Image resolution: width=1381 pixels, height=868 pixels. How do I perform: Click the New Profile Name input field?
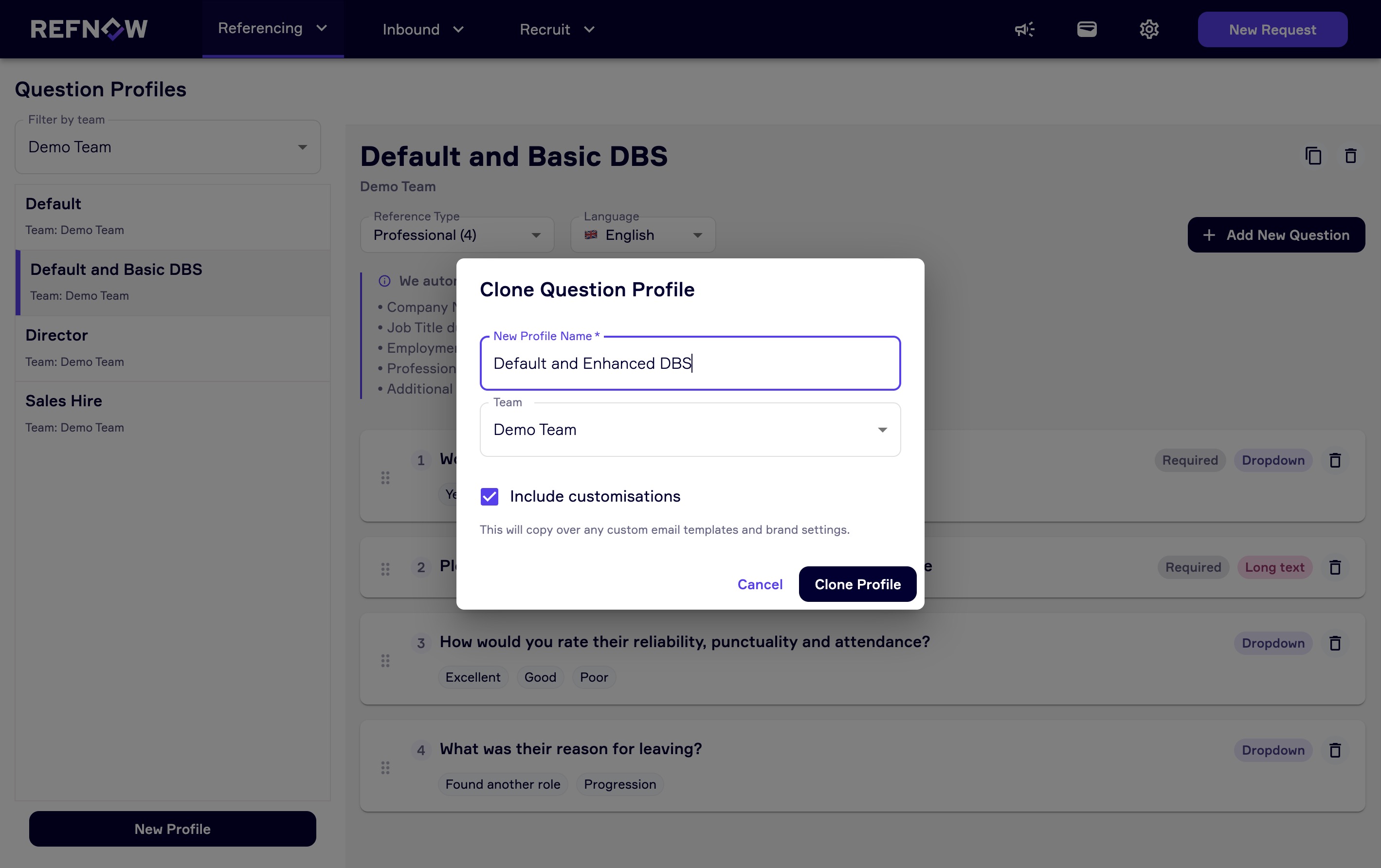[x=690, y=363]
